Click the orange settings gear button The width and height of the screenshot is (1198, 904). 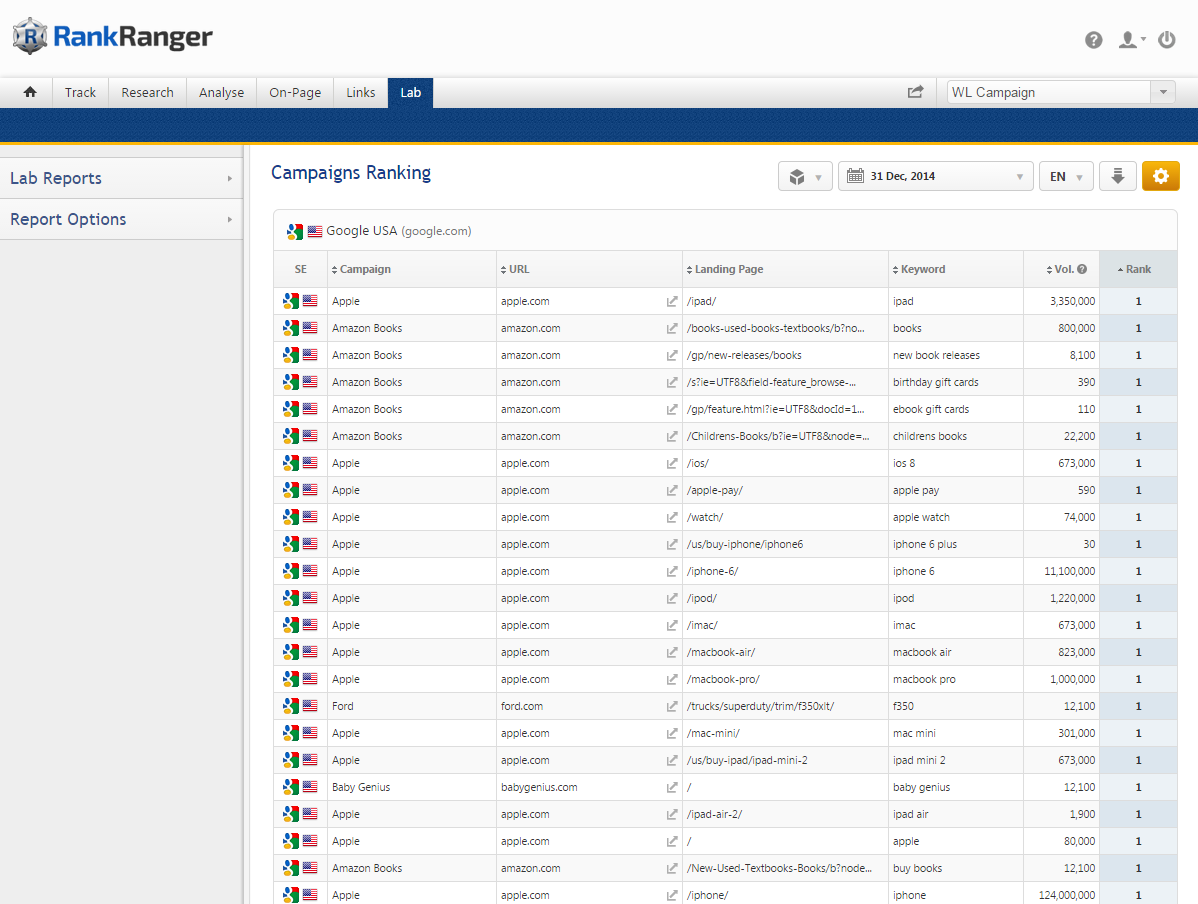tap(1160, 176)
